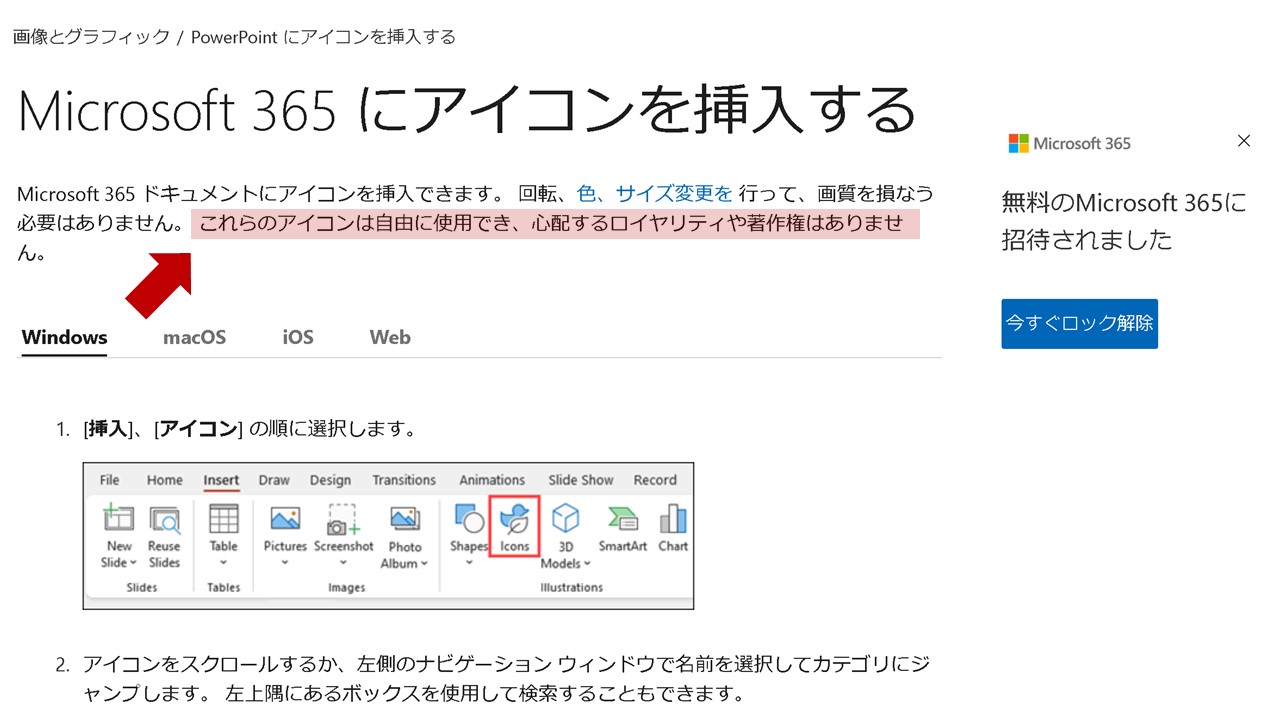The width and height of the screenshot is (1280, 720).
Task: Click the 3D Models icon
Action: (566, 533)
